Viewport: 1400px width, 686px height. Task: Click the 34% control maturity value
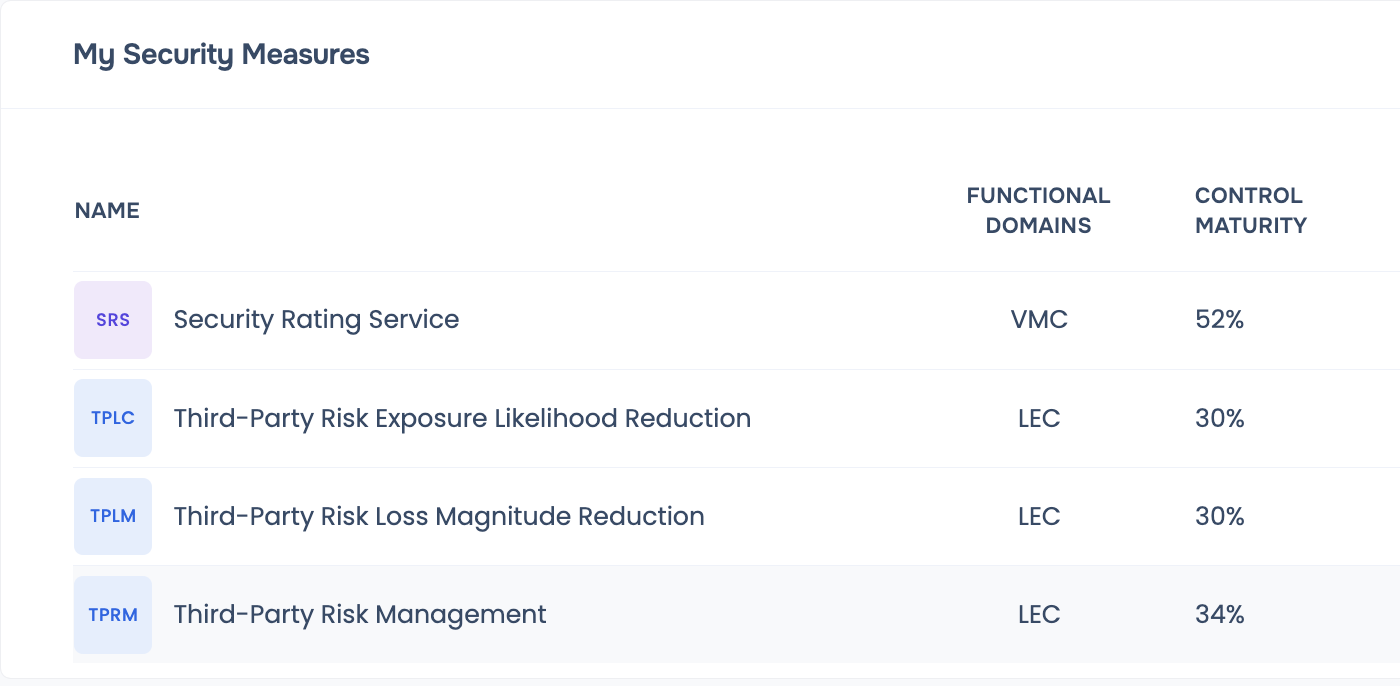click(1219, 614)
